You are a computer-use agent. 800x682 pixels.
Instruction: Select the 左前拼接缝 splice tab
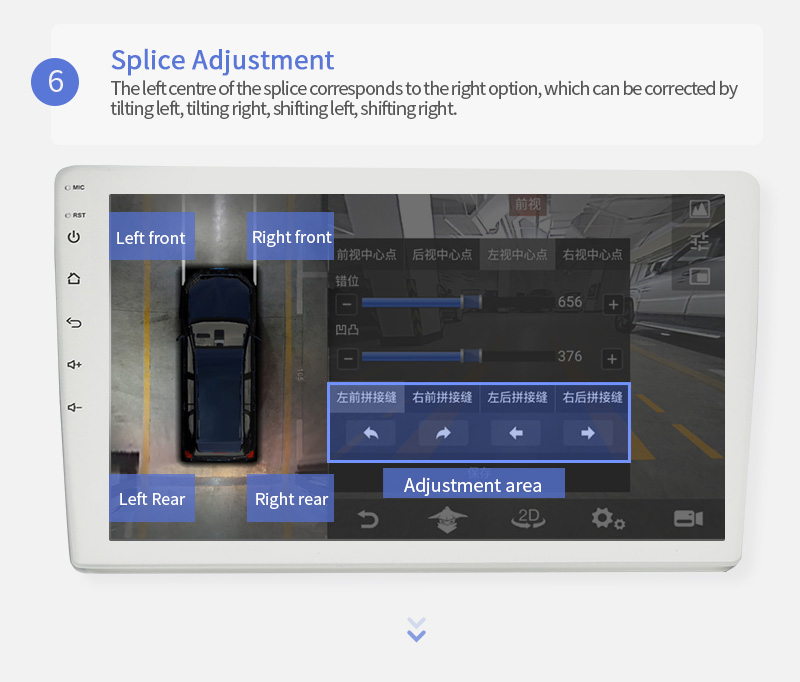[366, 397]
